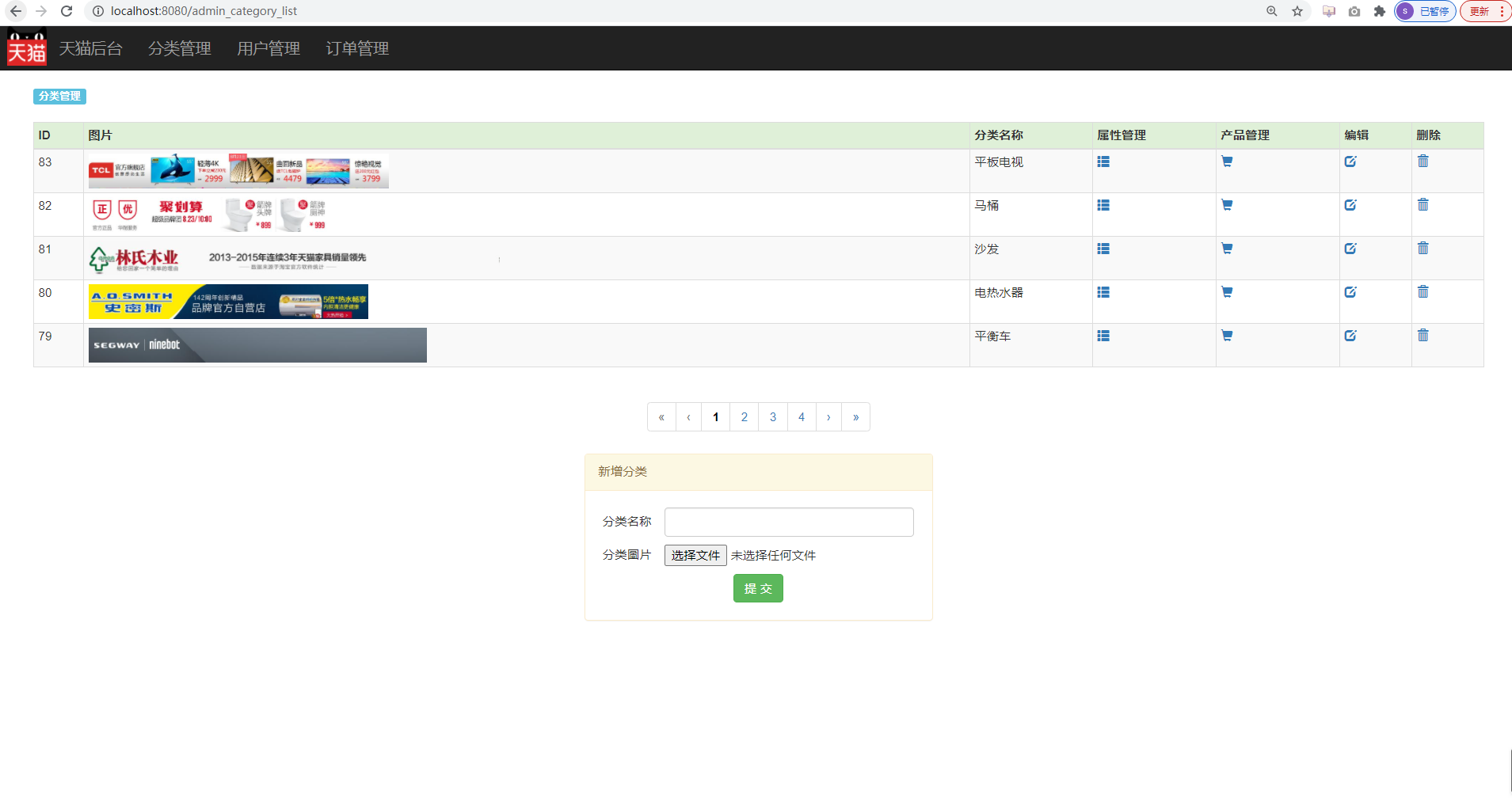
Task: Jump to last page »
Action: (x=856, y=417)
